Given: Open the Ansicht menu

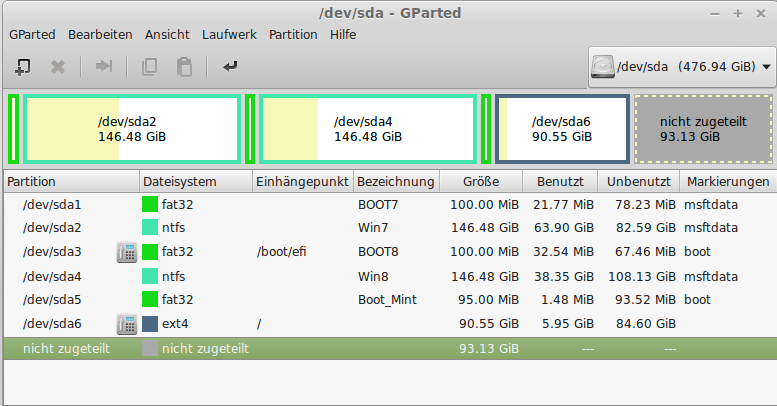Looking at the screenshot, I should click(167, 35).
